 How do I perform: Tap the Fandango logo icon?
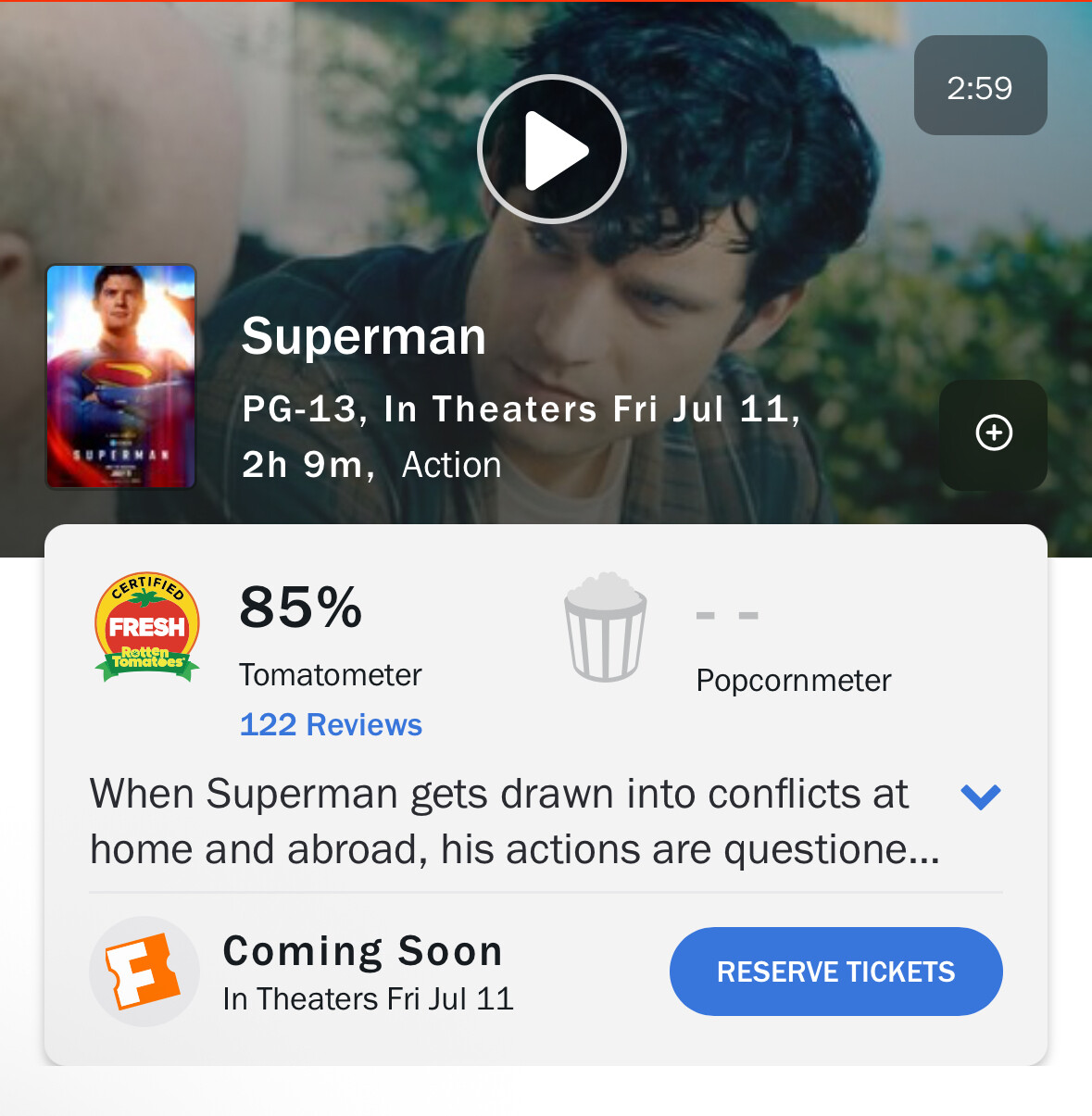pyautogui.click(x=144, y=972)
